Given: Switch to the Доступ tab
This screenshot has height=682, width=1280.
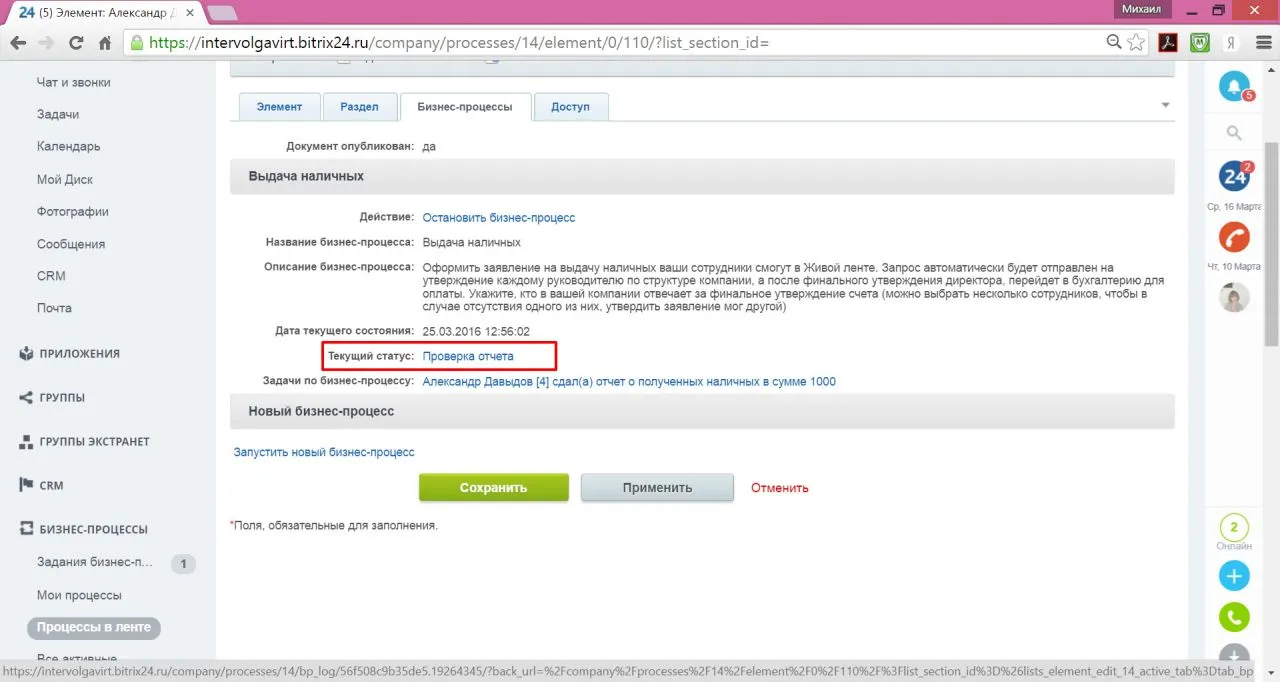Looking at the screenshot, I should [x=570, y=107].
